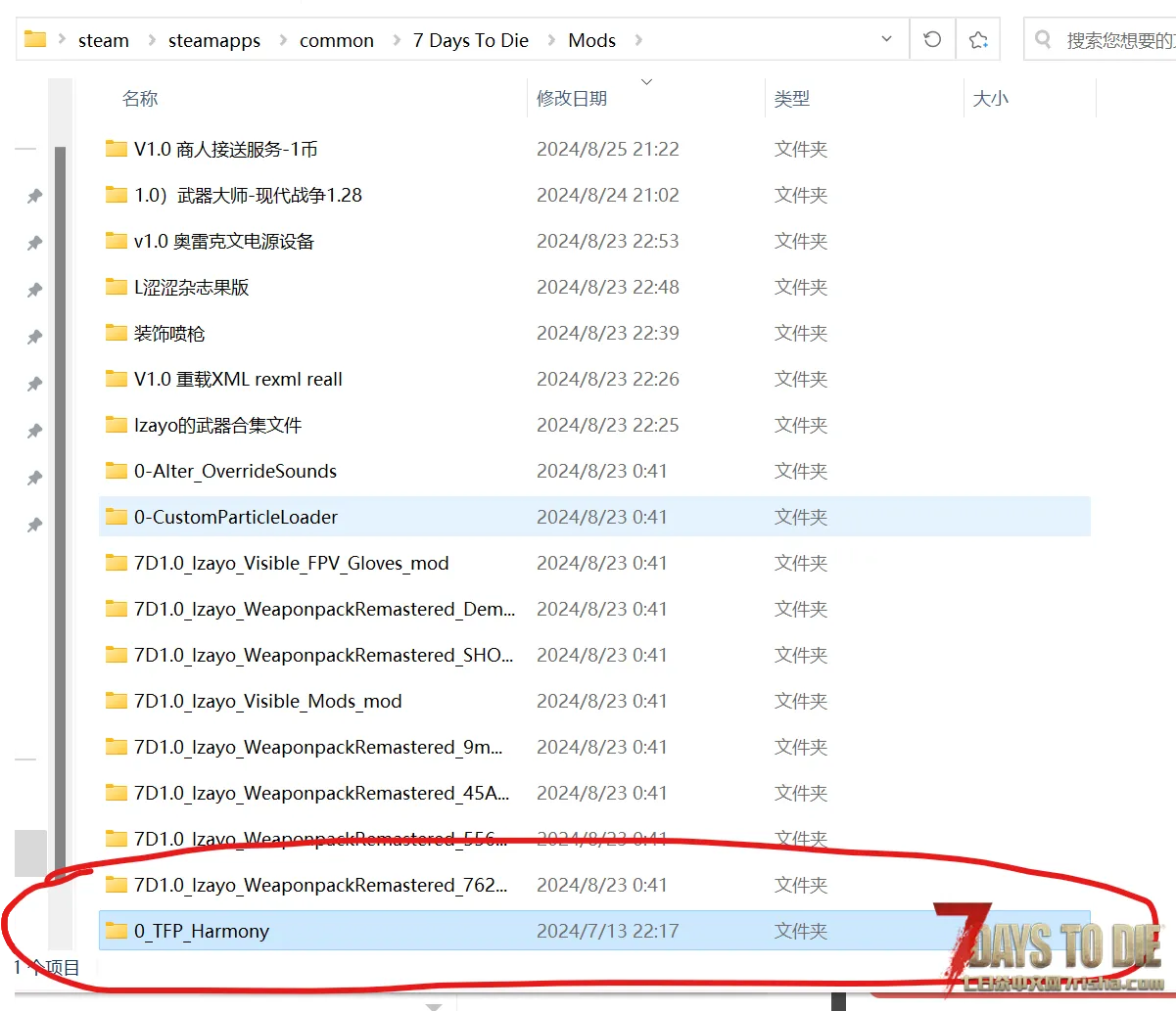Go to steam breadcrumb folder
The height and width of the screenshot is (1011, 1176).
[x=103, y=40]
